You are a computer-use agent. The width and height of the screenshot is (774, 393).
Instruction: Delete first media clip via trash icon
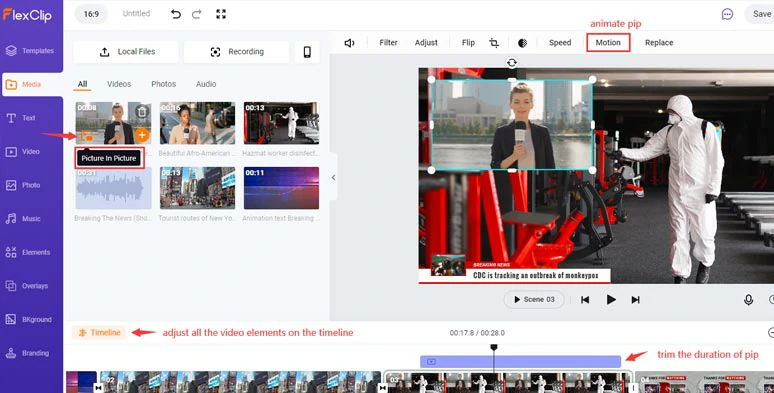pos(142,112)
